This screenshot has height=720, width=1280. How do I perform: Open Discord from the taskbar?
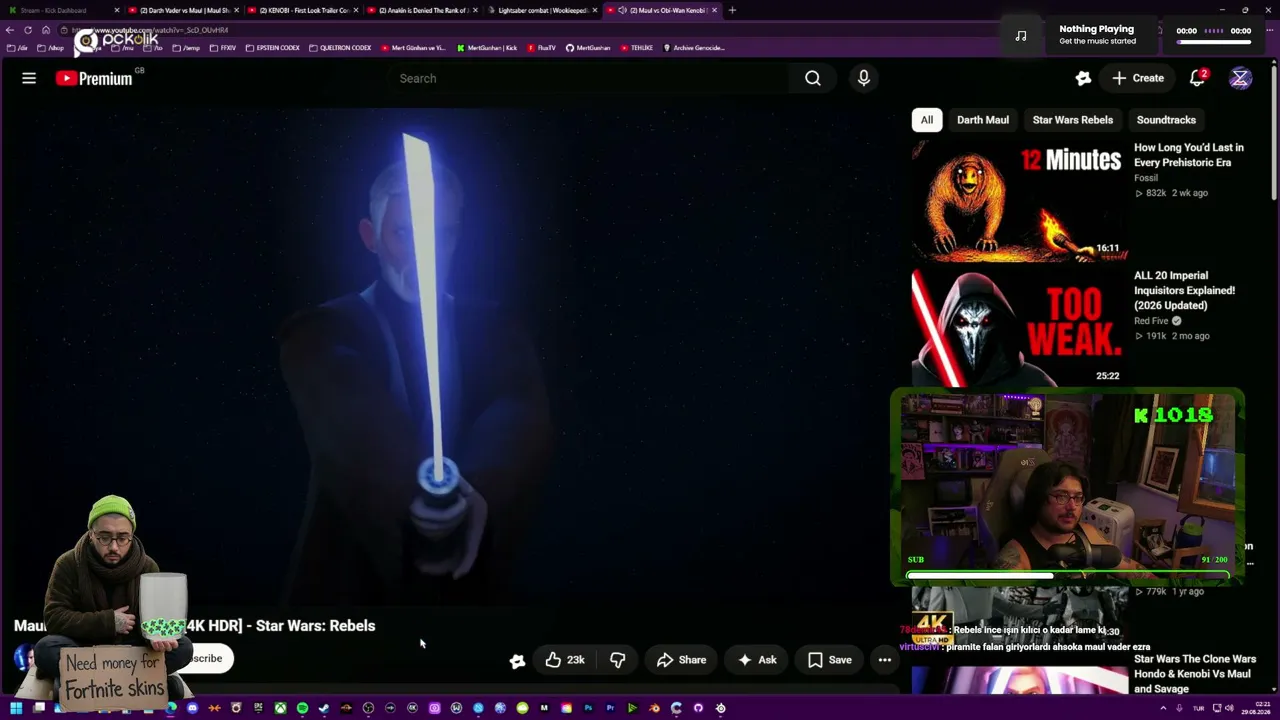(x=192, y=708)
